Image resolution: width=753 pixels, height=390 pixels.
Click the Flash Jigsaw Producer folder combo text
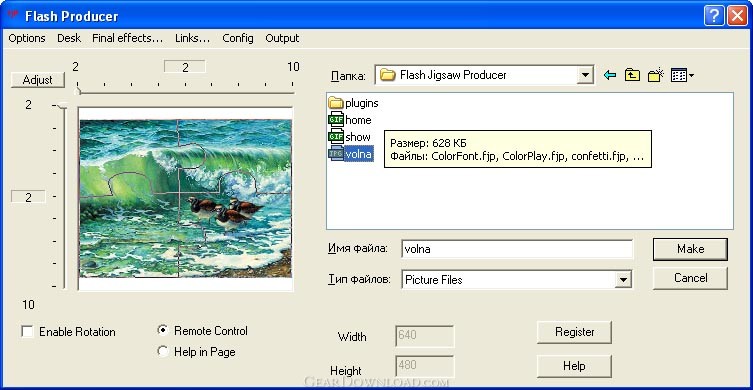coord(453,75)
